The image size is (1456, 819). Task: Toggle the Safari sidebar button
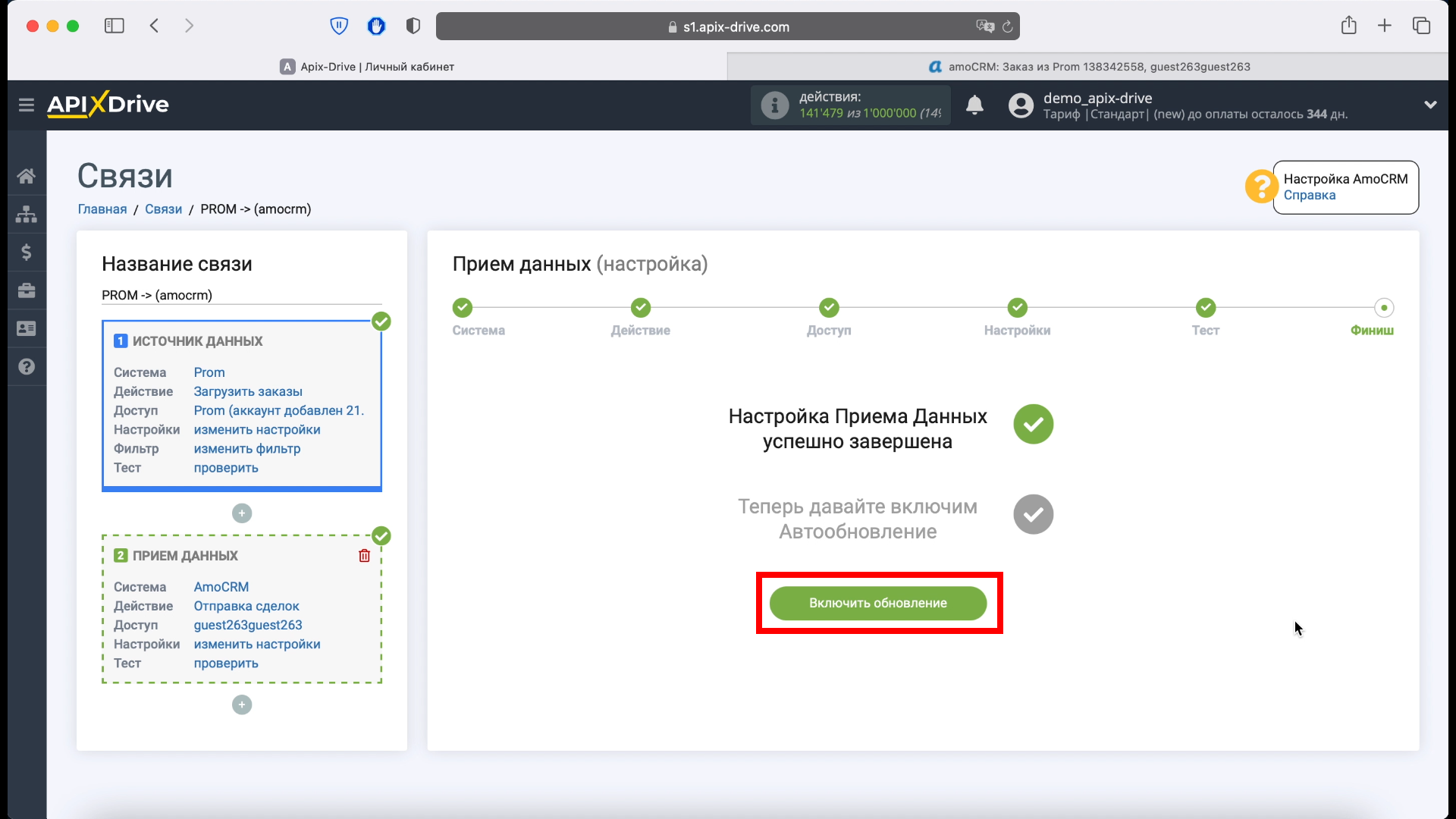click(114, 26)
